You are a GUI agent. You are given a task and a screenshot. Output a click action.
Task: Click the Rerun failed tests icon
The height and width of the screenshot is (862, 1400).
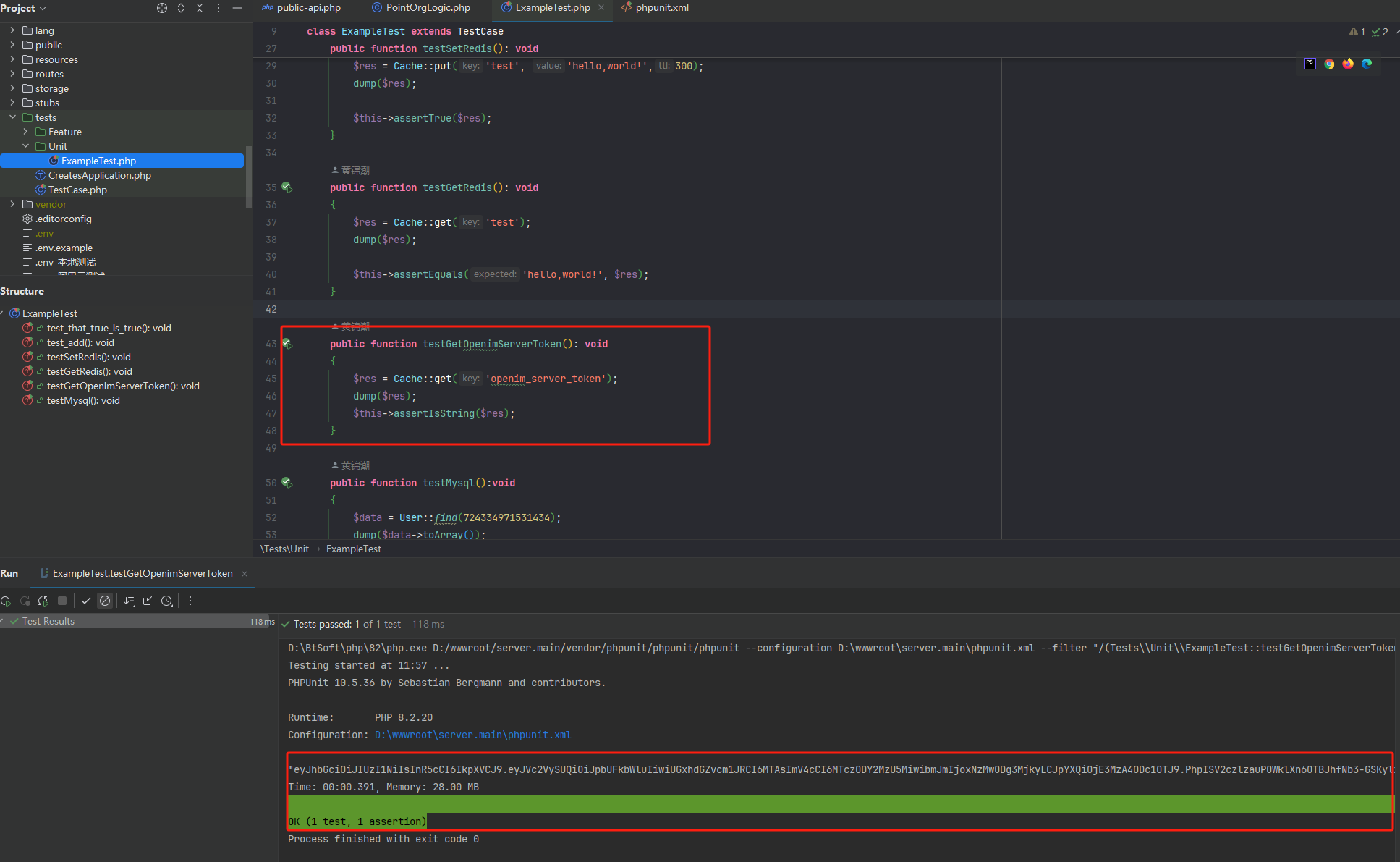tap(25, 601)
